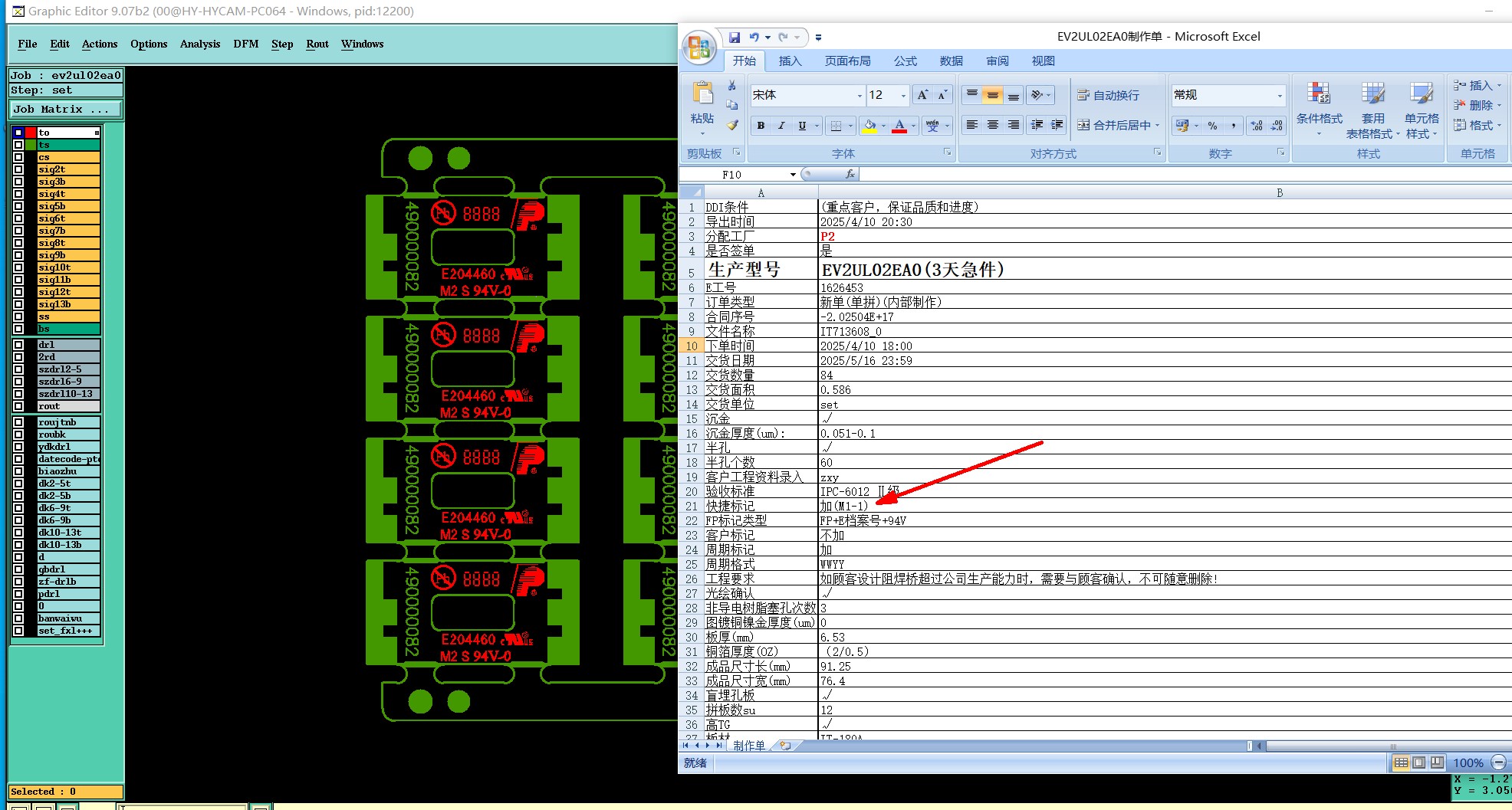
Task: Open the Actions menu in Graphic Editor
Action: tap(100, 44)
